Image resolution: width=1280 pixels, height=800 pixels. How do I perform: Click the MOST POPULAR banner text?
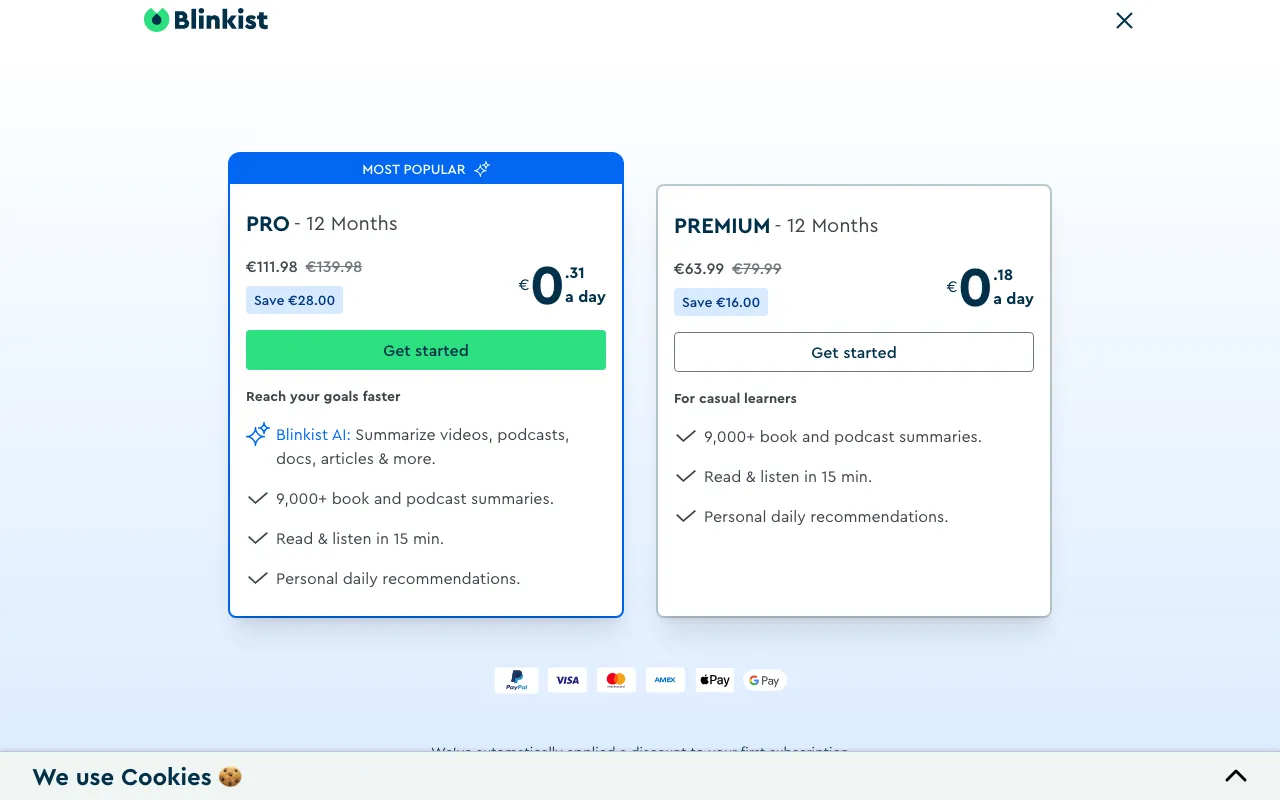pyautogui.click(x=414, y=169)
